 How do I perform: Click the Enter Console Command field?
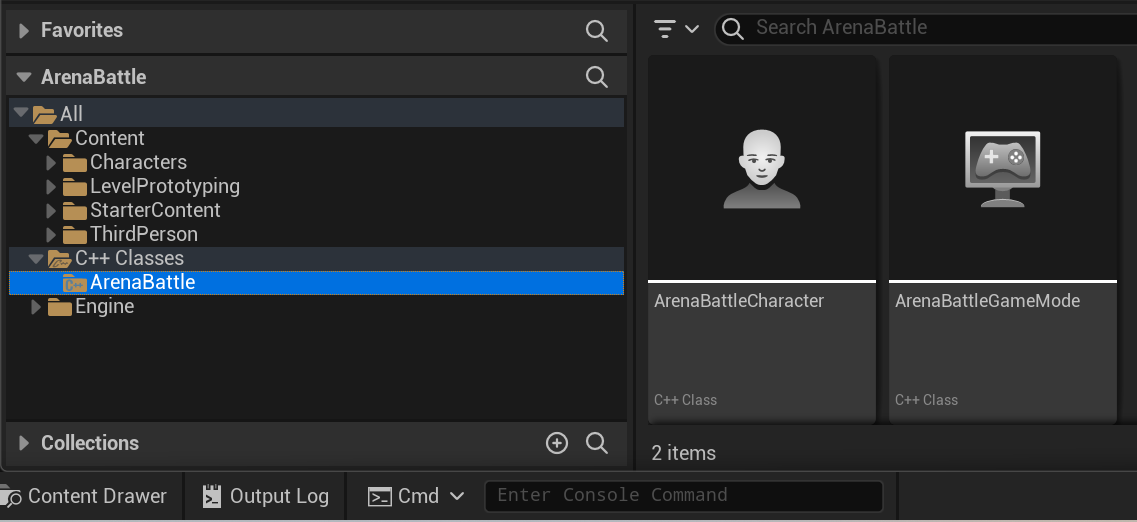[x=684, y=496]
